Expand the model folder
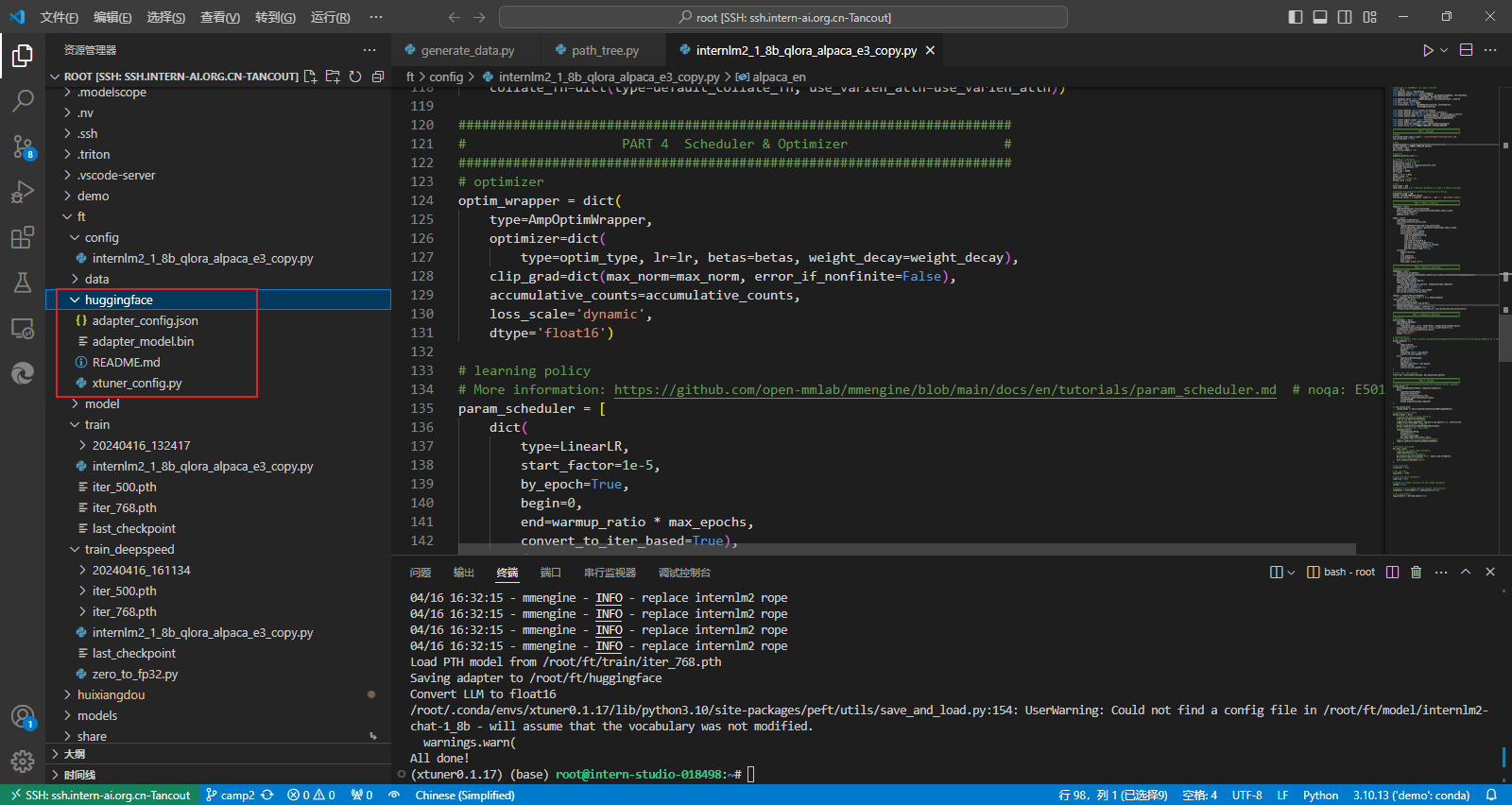The width and height of the screenshot is (1512, 805). coord(101,403)
